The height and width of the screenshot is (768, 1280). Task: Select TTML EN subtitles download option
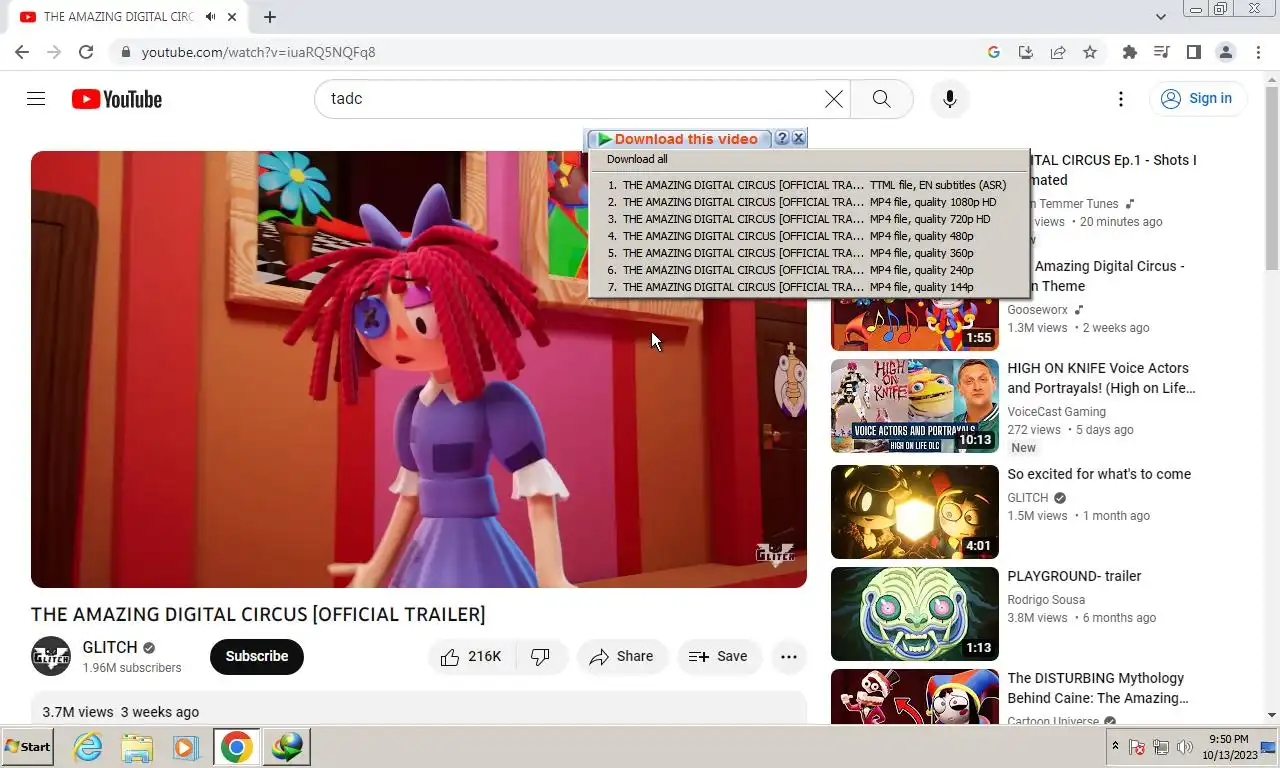coord(808,185)
